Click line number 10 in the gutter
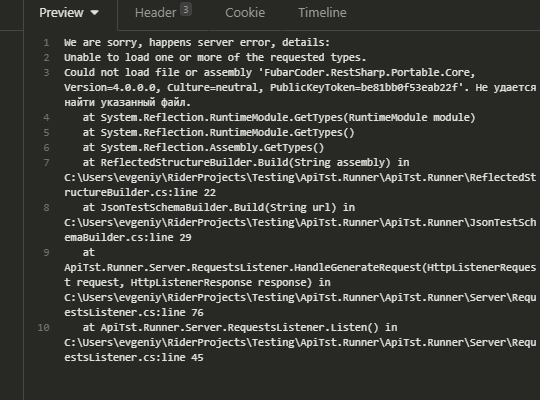This screenshot has height=400, width=540. point(44,328)
